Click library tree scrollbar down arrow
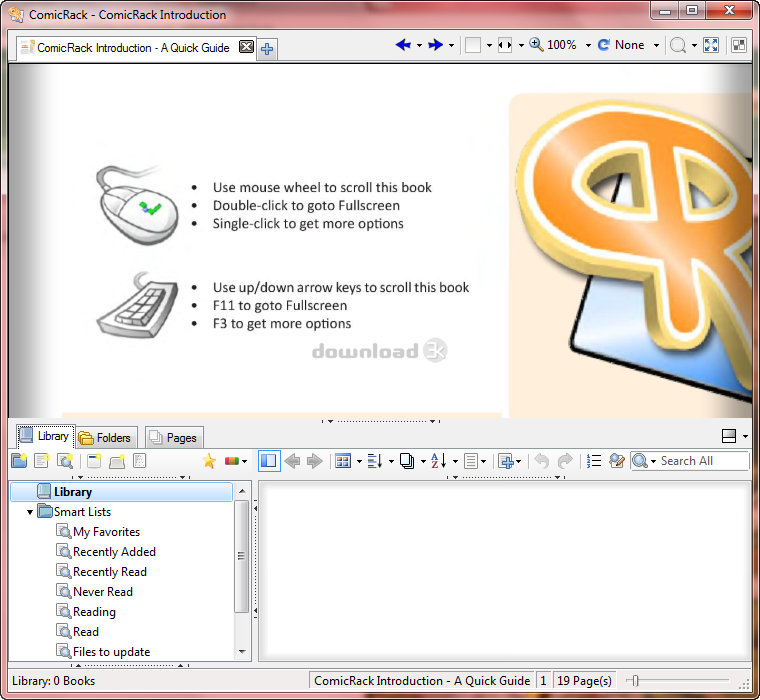This screenshot has height=700, width=760. (x=242, y=652)
